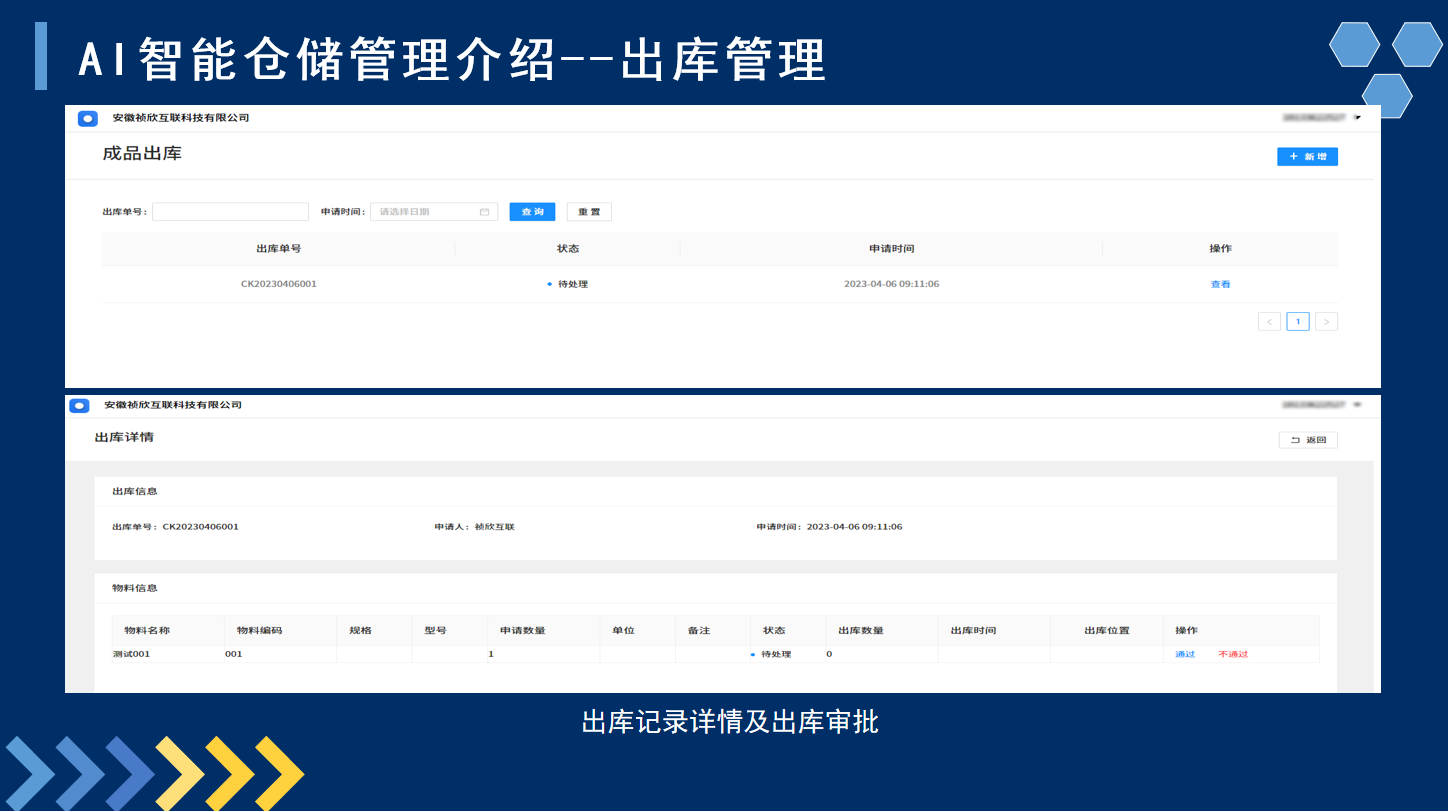Open the user account dropdown in 成品出库 window

pyautogui.click(x=1322, y=118)
